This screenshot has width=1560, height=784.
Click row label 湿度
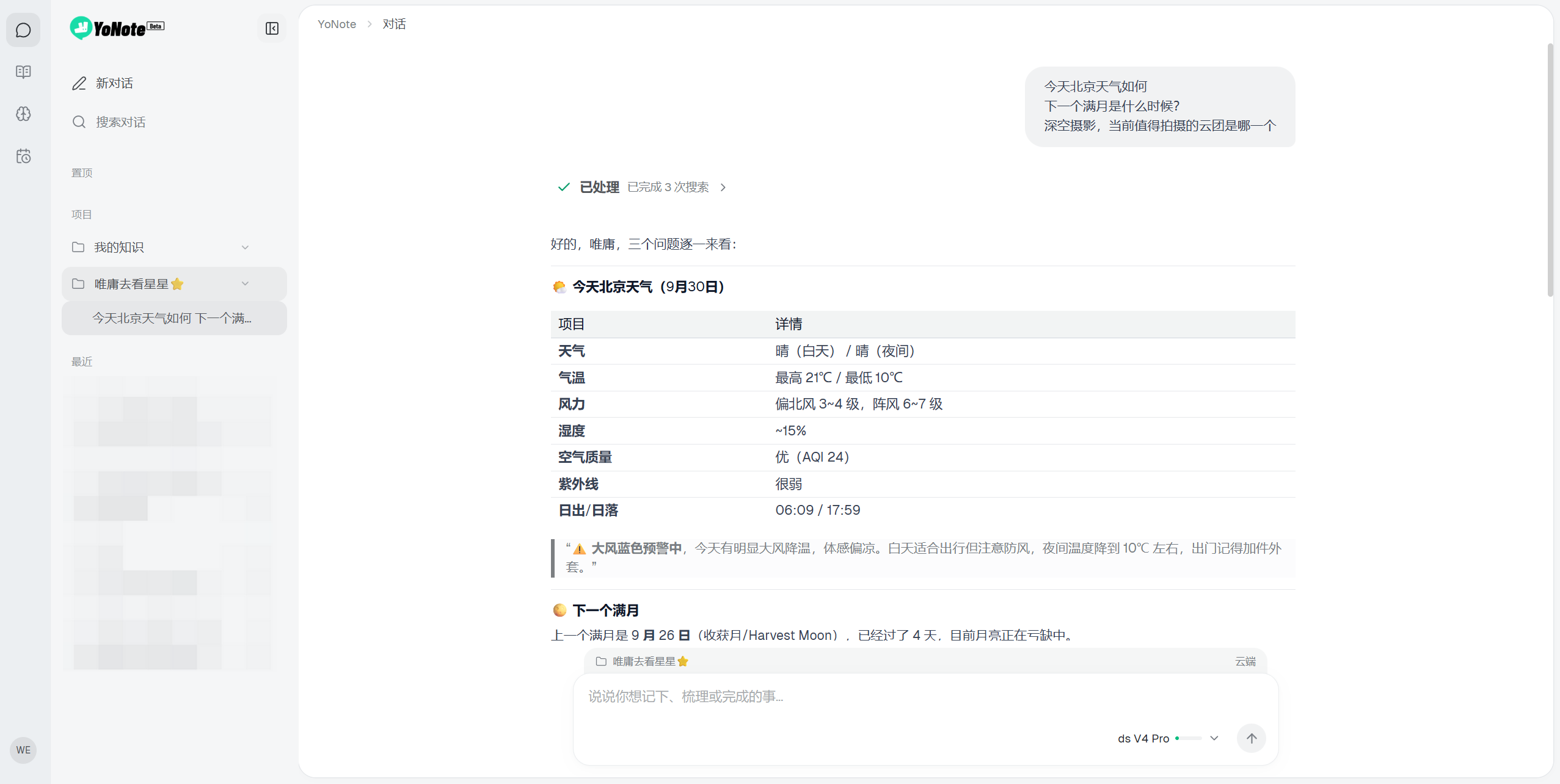pyautogui.click(x=571, y=431)
